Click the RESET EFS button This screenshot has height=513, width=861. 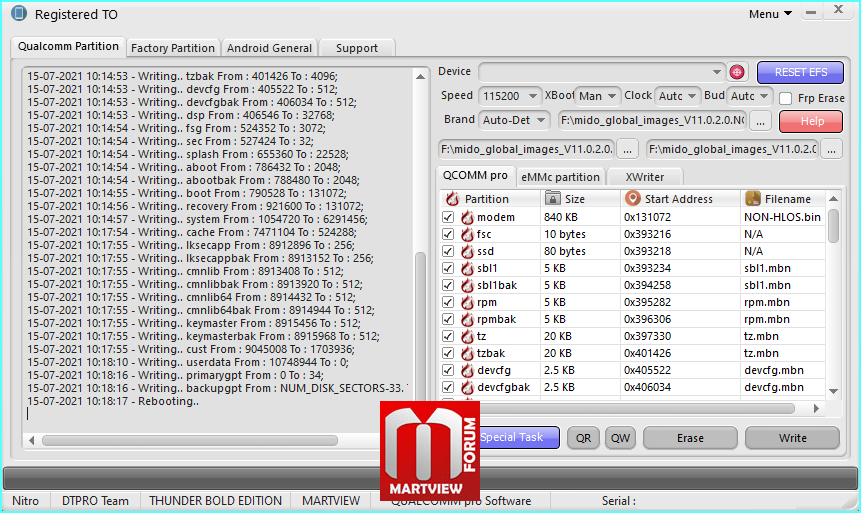point(801,73)
